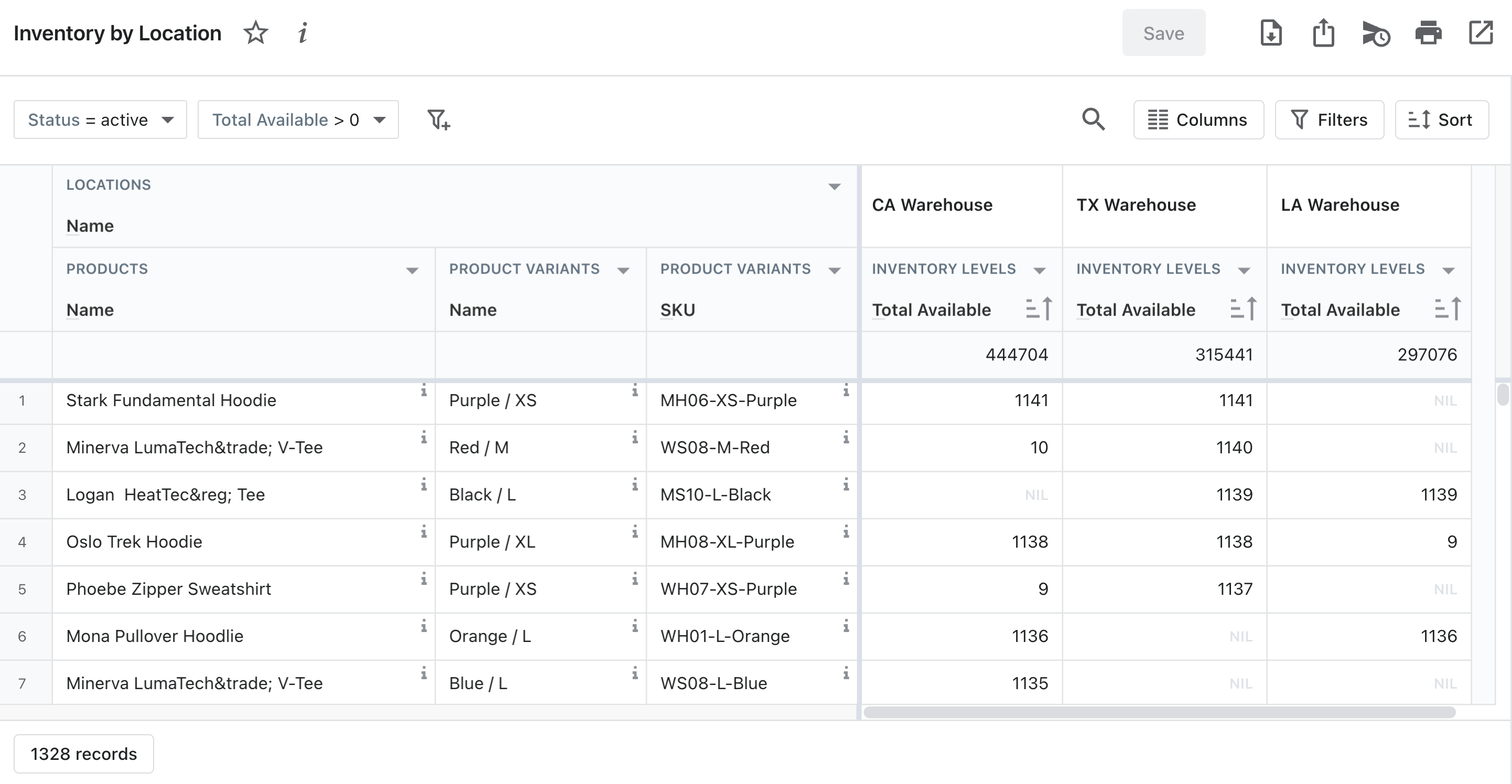
Task: Open the LOCATIONS column dropdown
Action: pyautogui.click(x=834, y=187)
